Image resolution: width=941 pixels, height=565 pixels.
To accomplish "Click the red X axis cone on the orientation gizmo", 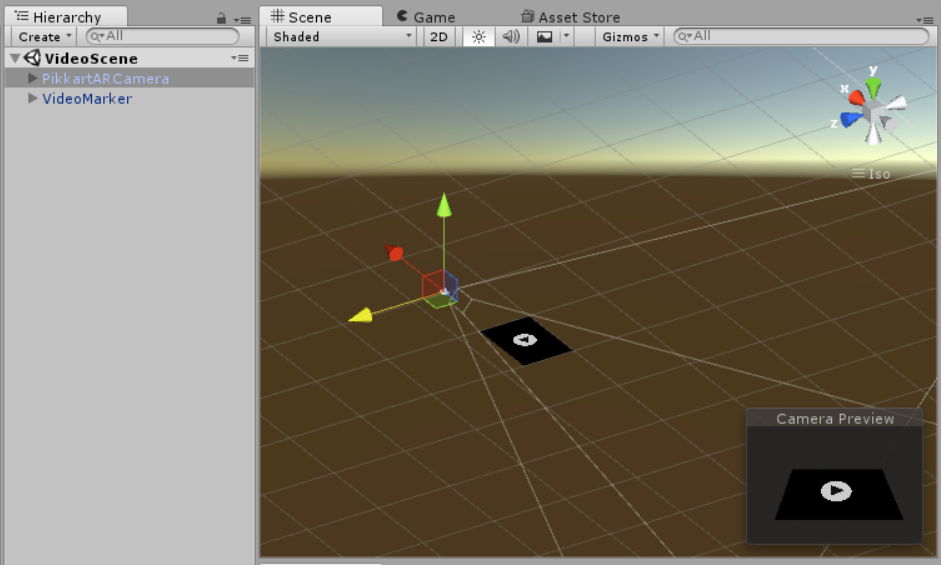I will [857, 97].
